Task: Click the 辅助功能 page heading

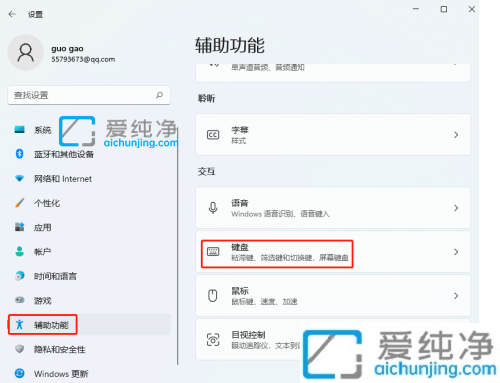Action: [230, 45]
